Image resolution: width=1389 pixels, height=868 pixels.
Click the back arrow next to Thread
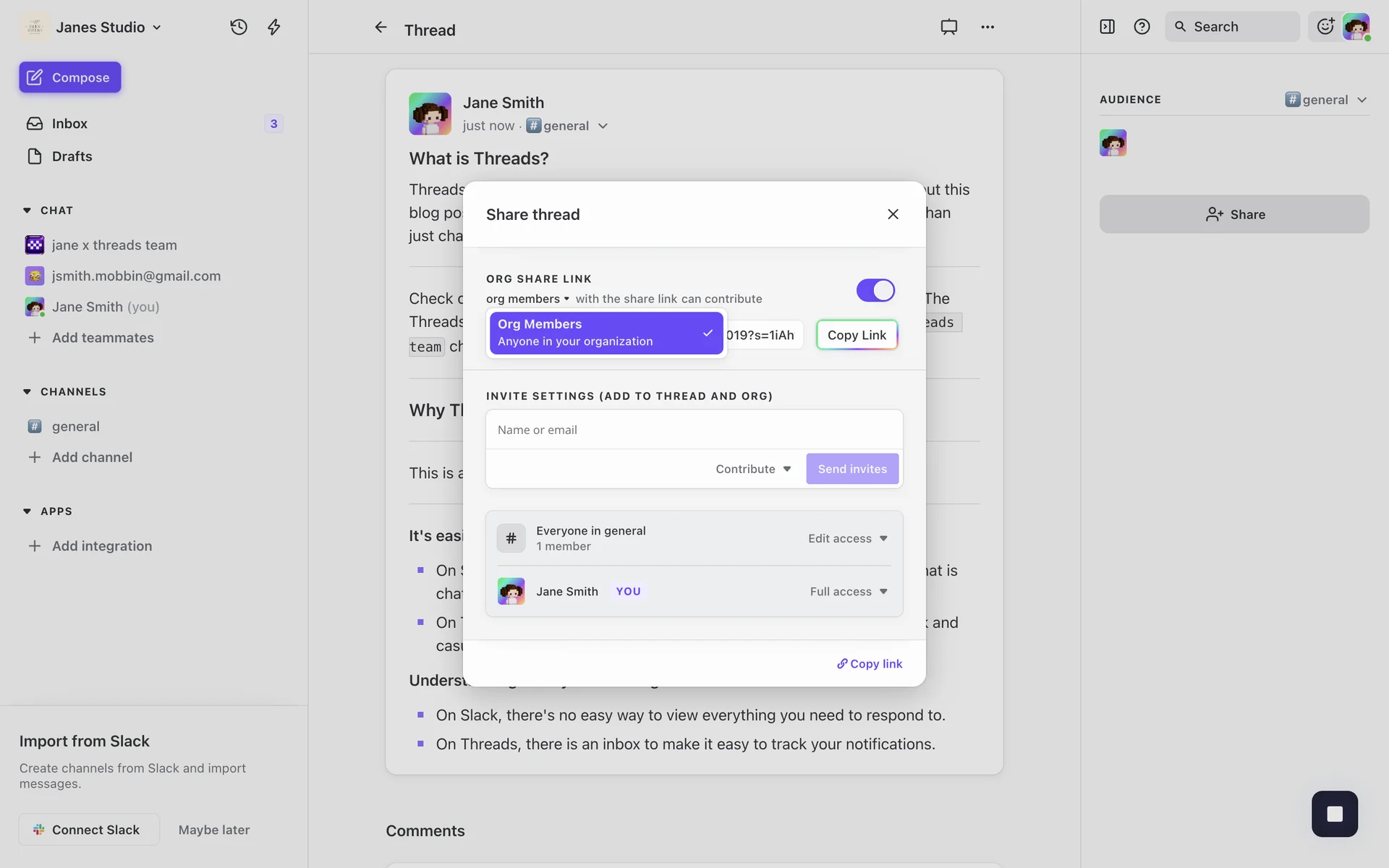point(381,27)
